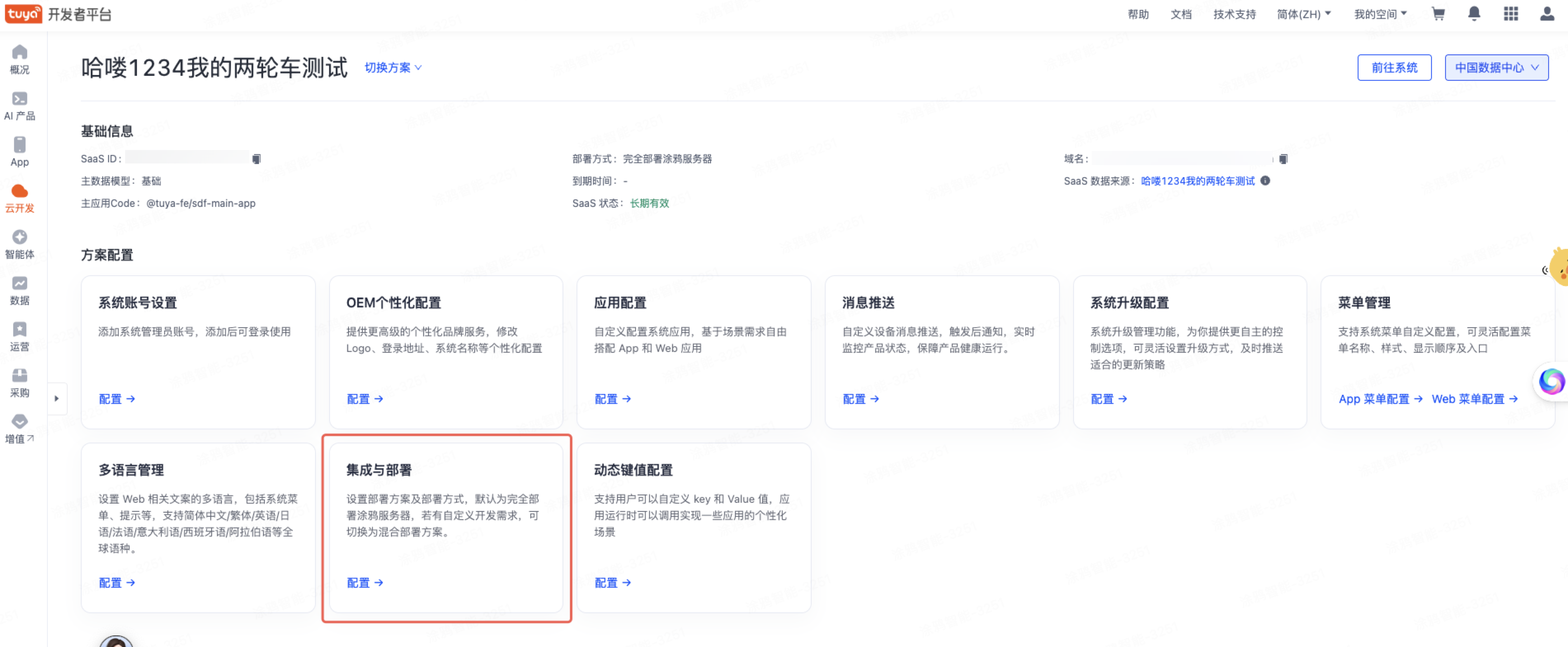Open the 采购 section from the sidebar
This screenshot has width=1568, height=647.
19,382
